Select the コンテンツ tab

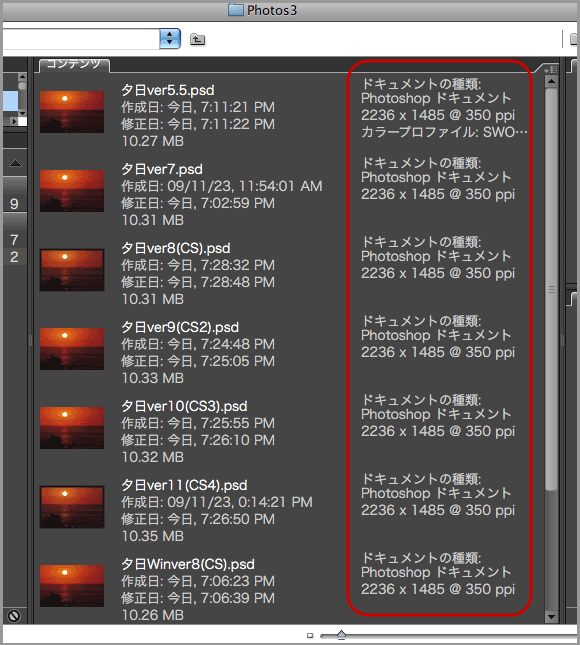click(x=74, y=65)
